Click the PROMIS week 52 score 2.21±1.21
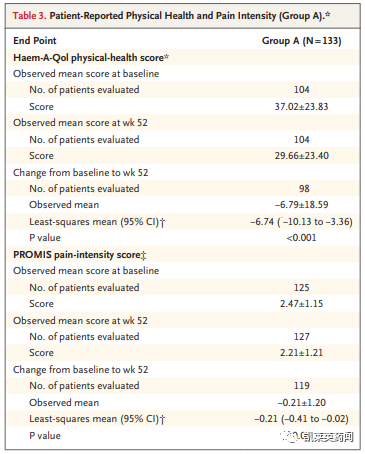365x454 pixels. pos(301,353)
